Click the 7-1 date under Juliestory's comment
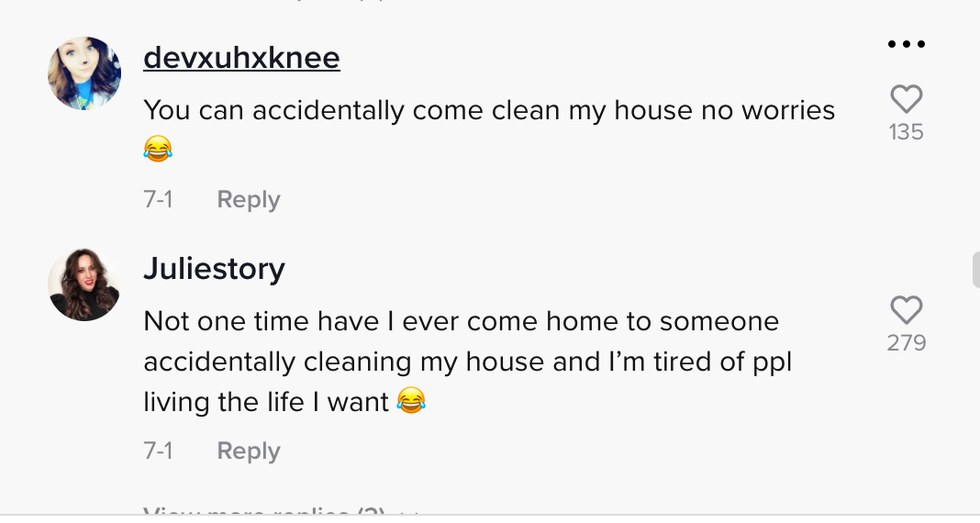 (158, 451)
